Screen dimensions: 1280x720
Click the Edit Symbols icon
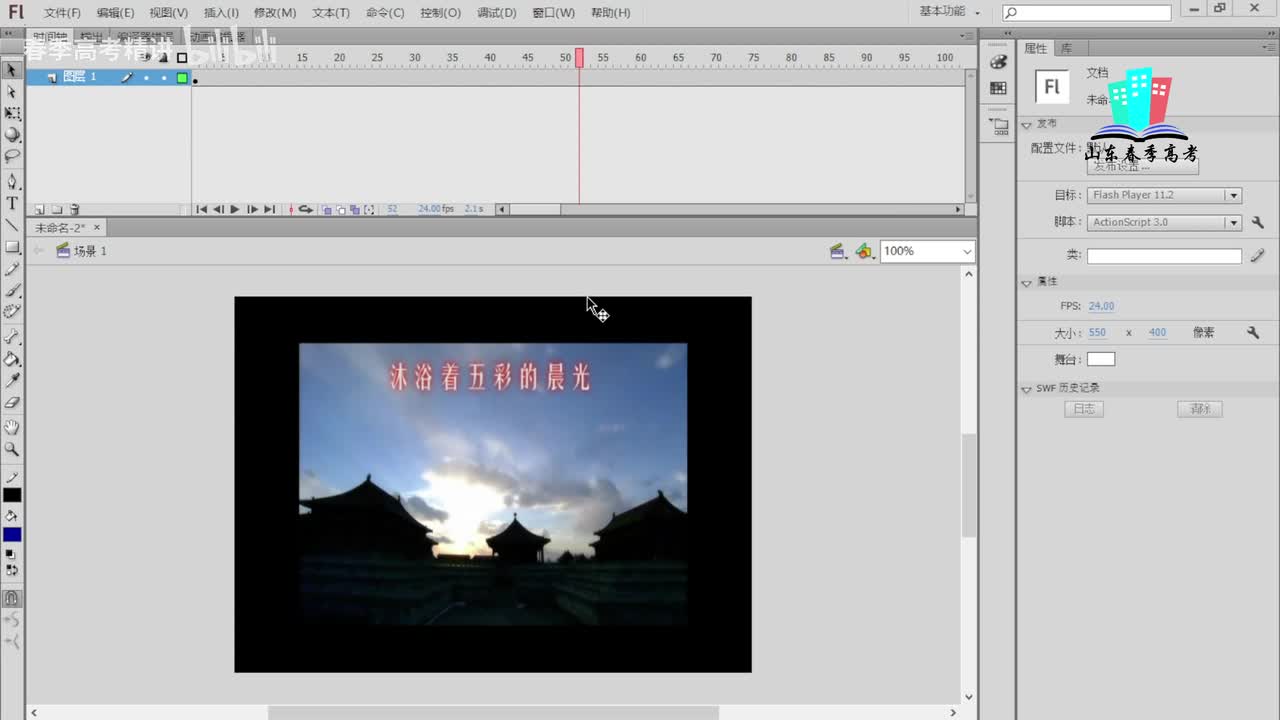864,251
